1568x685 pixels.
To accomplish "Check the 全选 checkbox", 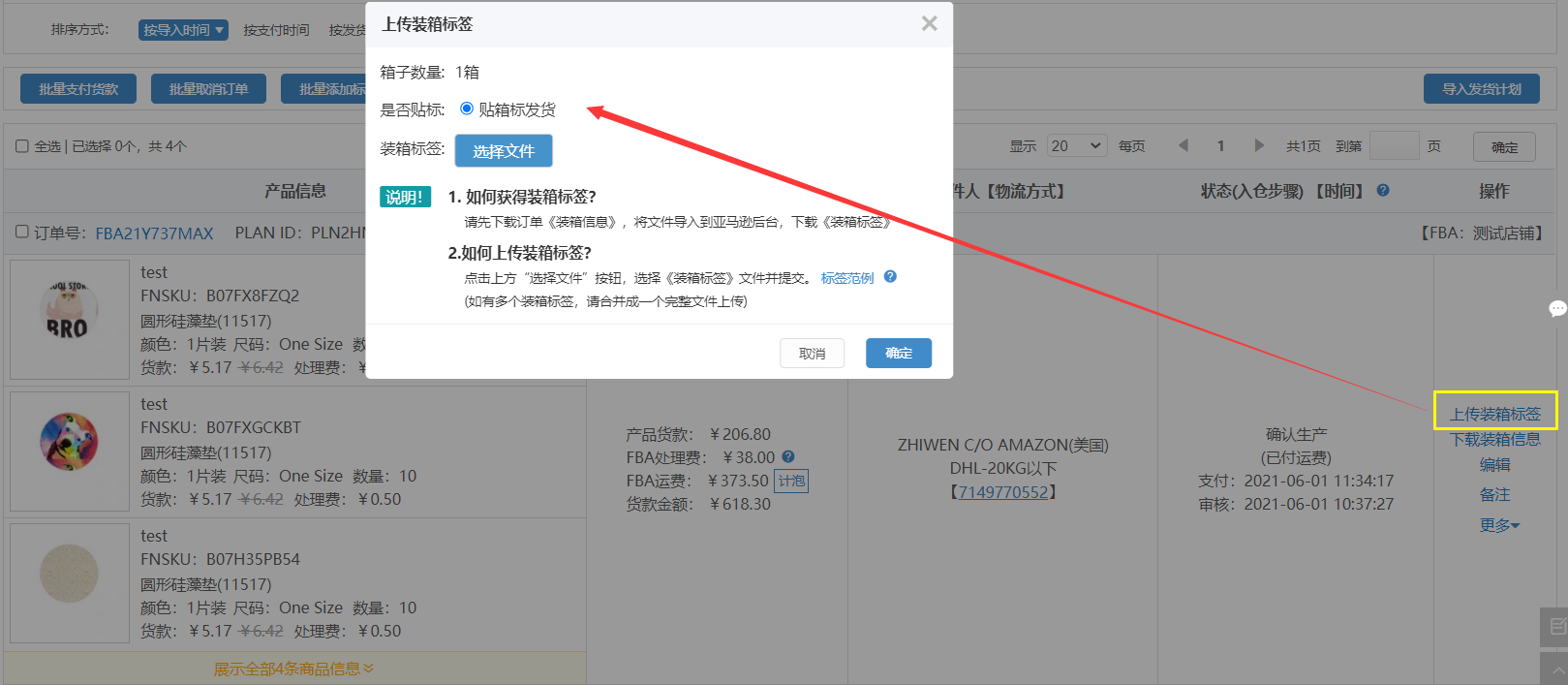I will tap(22, 146).
